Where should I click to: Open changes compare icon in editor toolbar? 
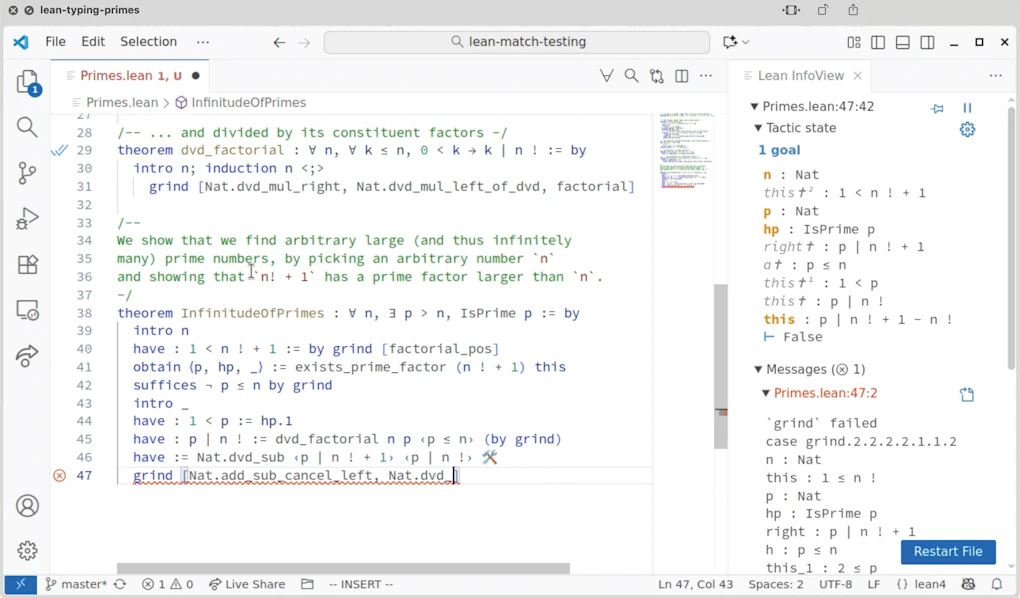pos(656,76)
